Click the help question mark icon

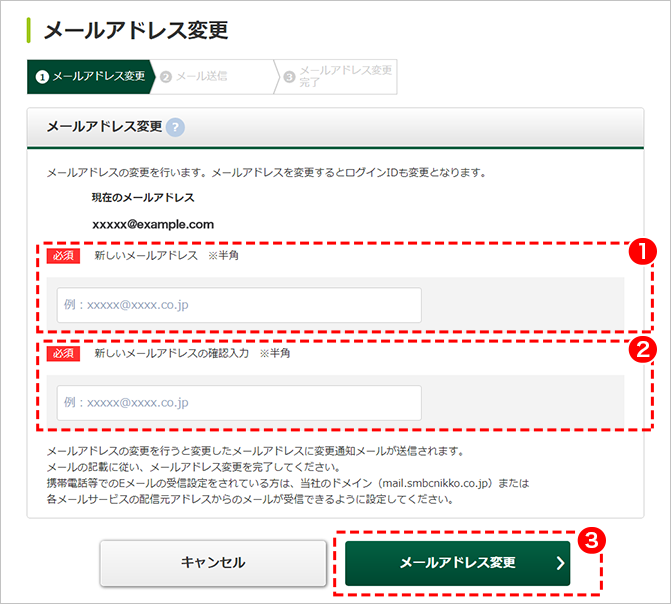pos(176,127)
